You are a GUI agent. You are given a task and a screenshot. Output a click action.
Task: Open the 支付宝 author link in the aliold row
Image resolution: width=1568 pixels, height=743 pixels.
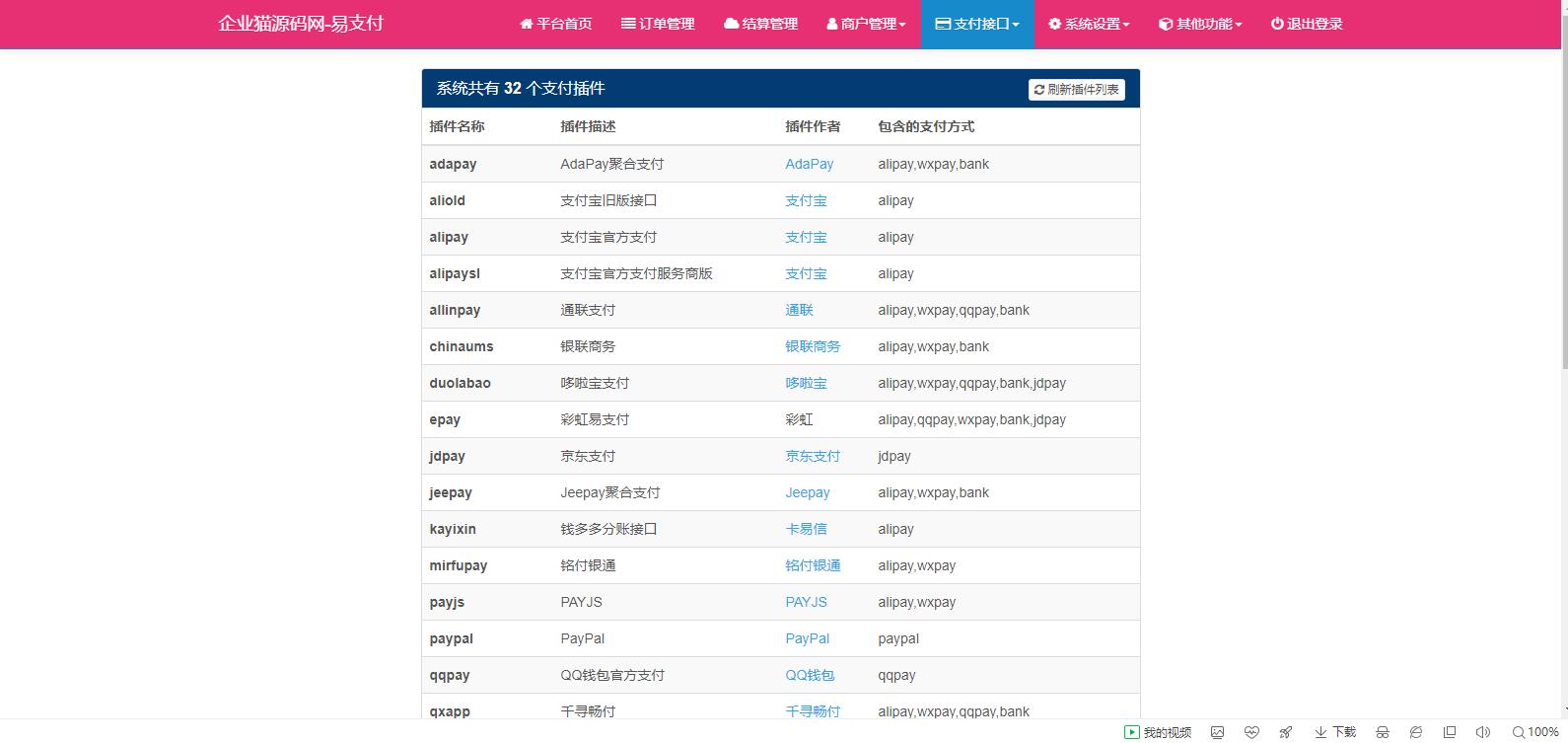click(806, 200)
